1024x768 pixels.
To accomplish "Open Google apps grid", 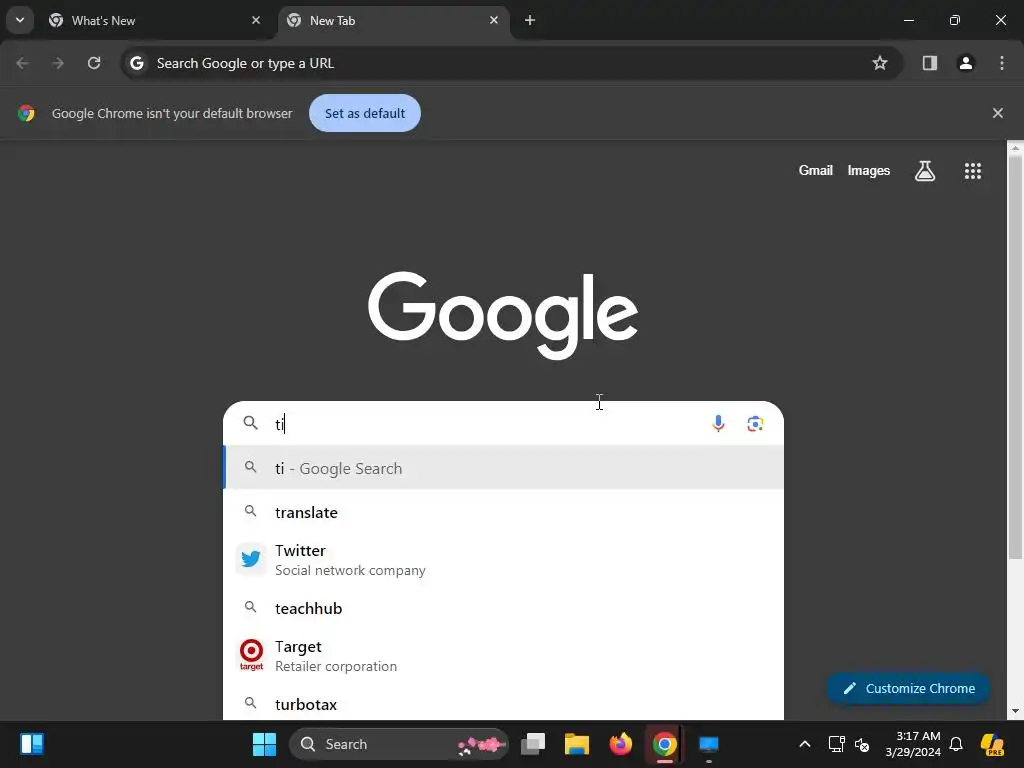I will point(972,171).
